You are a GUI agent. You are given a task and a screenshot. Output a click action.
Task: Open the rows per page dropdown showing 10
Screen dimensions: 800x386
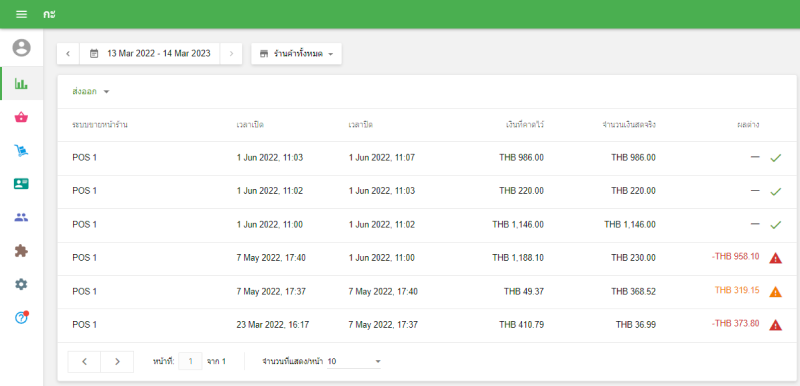pos(354,362)
